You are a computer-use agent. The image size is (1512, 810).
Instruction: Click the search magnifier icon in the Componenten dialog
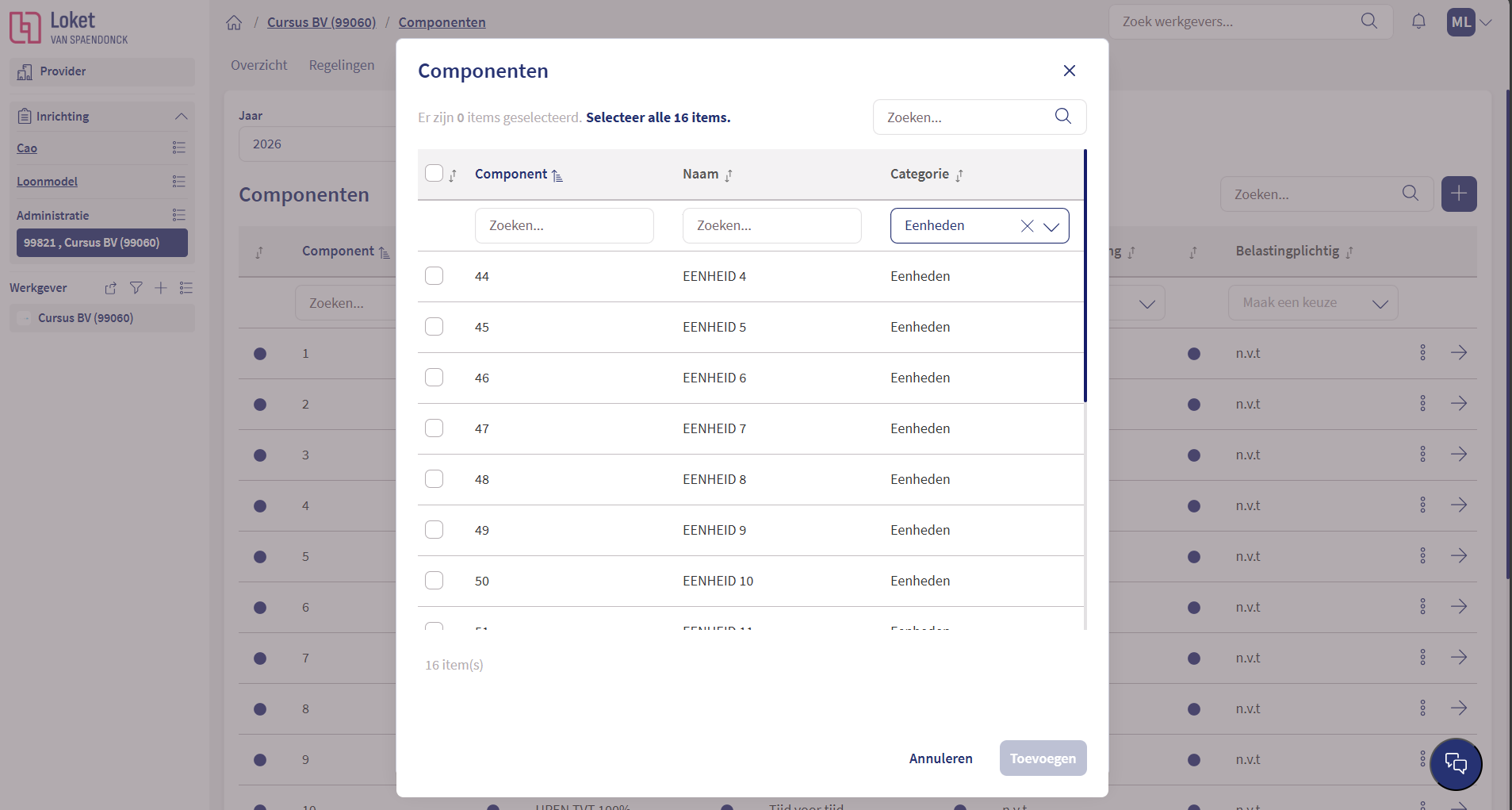(x=1062, y=117)
